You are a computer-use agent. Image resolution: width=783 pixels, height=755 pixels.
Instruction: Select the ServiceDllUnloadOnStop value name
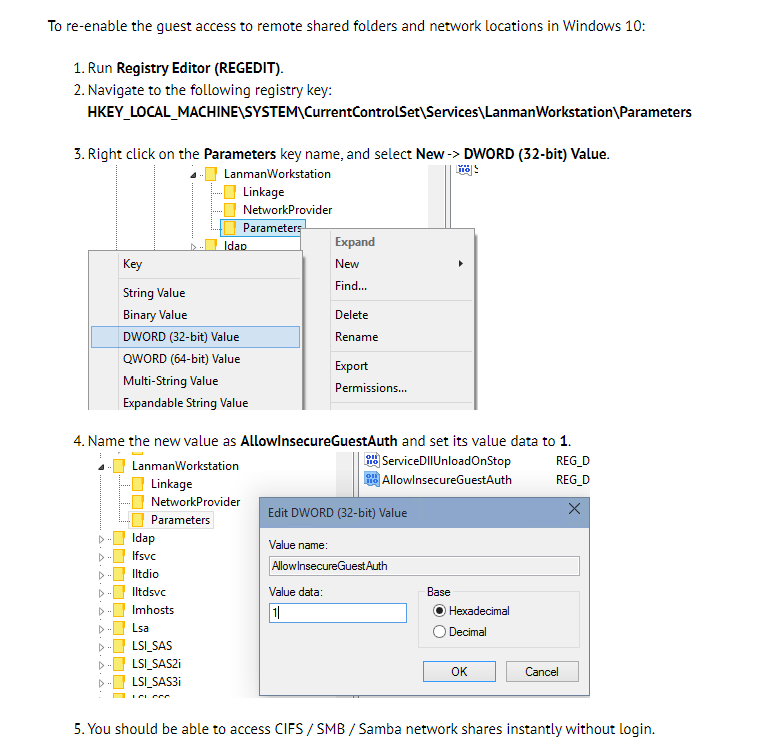(x=446, y=460)
